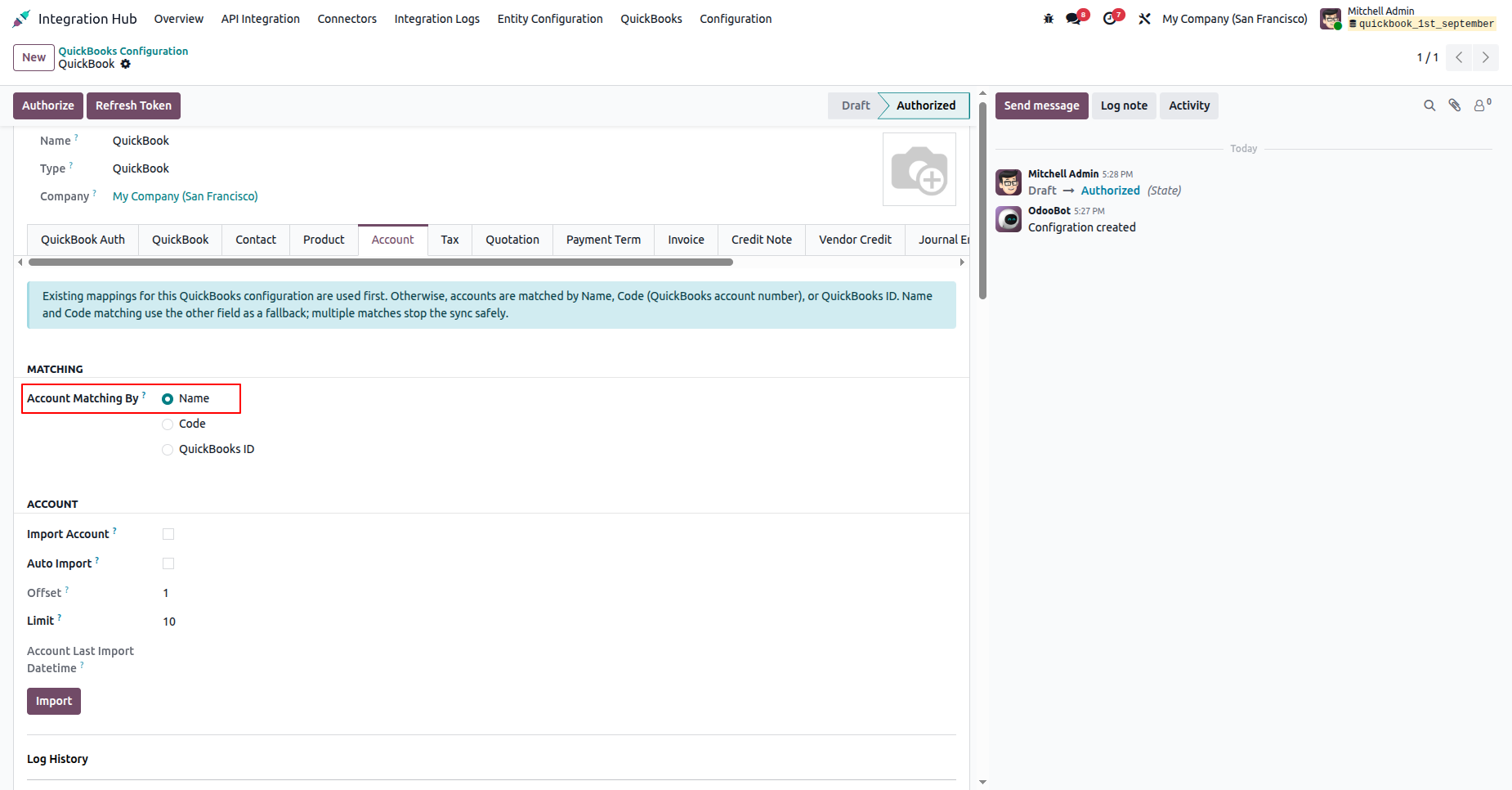Open the Connectors menu
1512x790 pixels.
click(347, 19)
